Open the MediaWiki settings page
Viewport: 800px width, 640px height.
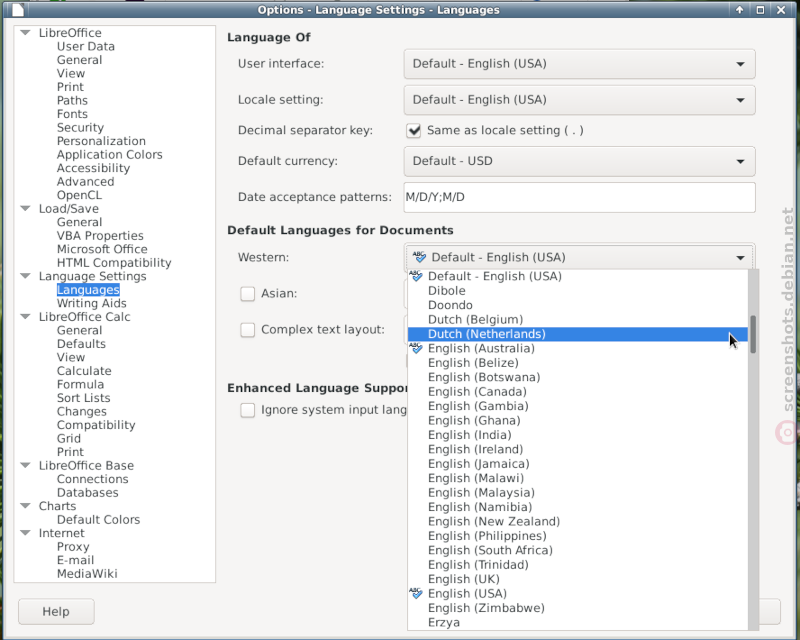87,574
